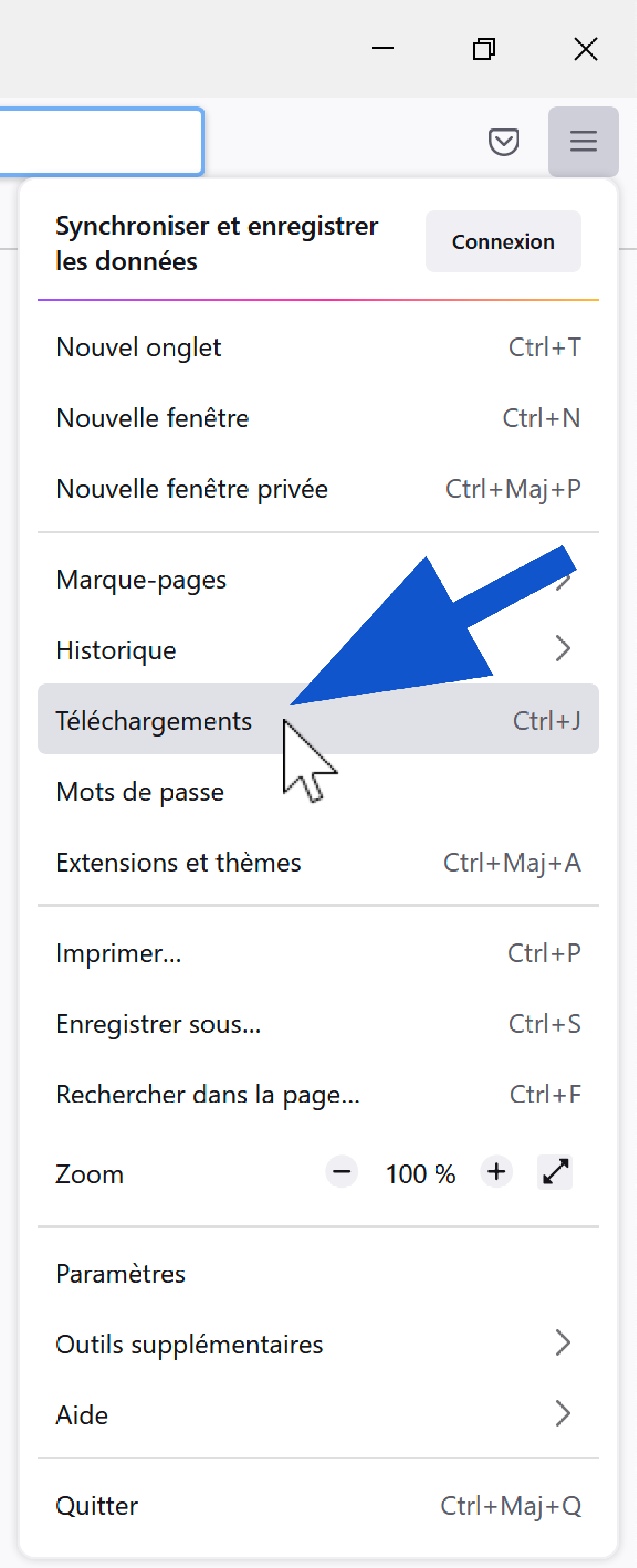Viewport: 637px width, 1568px height.
Task: Expand the Aide submenu
Action: pyautogui.click(x=318, y=1414)
